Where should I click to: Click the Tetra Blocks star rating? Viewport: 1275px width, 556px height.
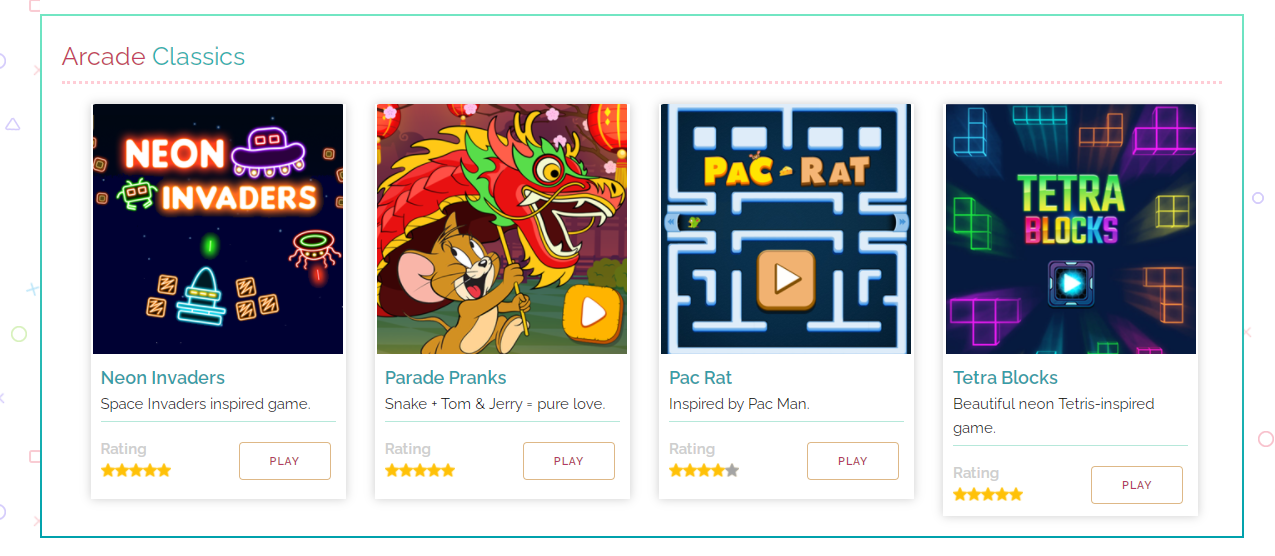[988, 494]
